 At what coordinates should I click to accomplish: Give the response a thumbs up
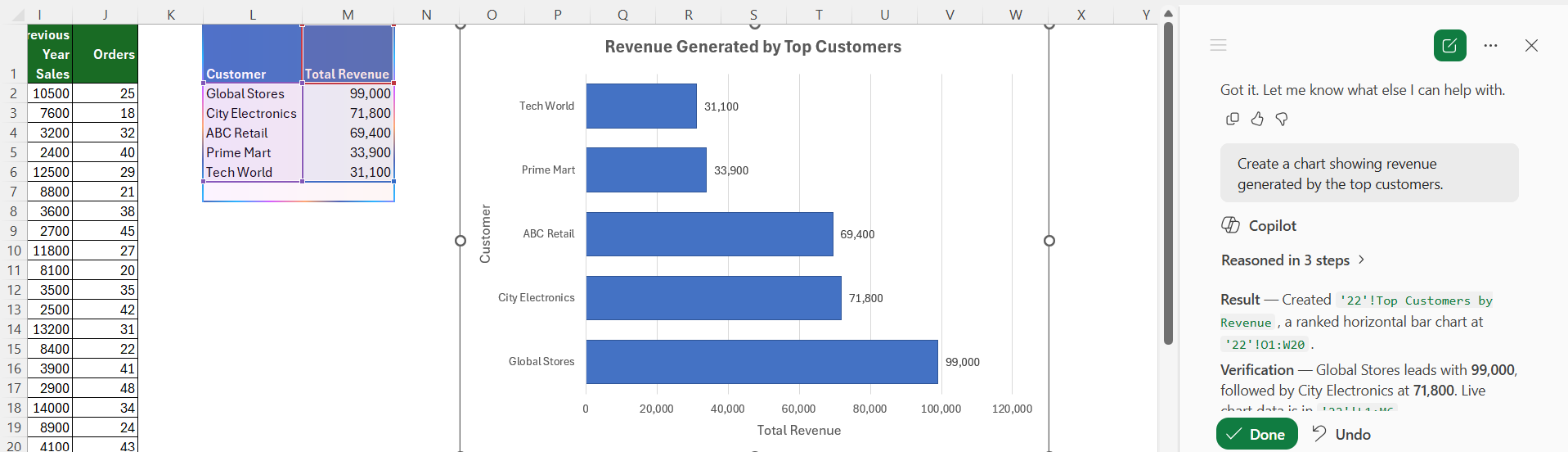click(x=1257, y=119)
